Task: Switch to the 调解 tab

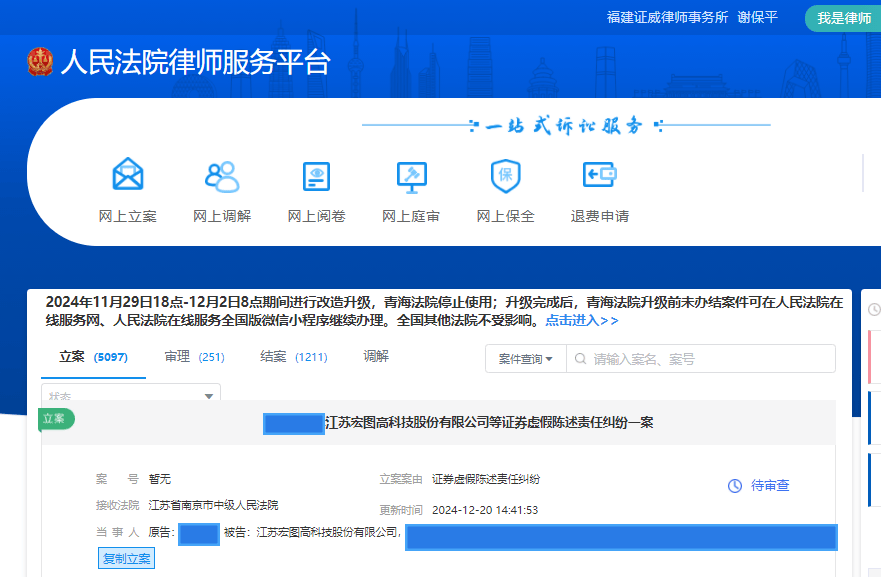Action: [x=376, y=356]
